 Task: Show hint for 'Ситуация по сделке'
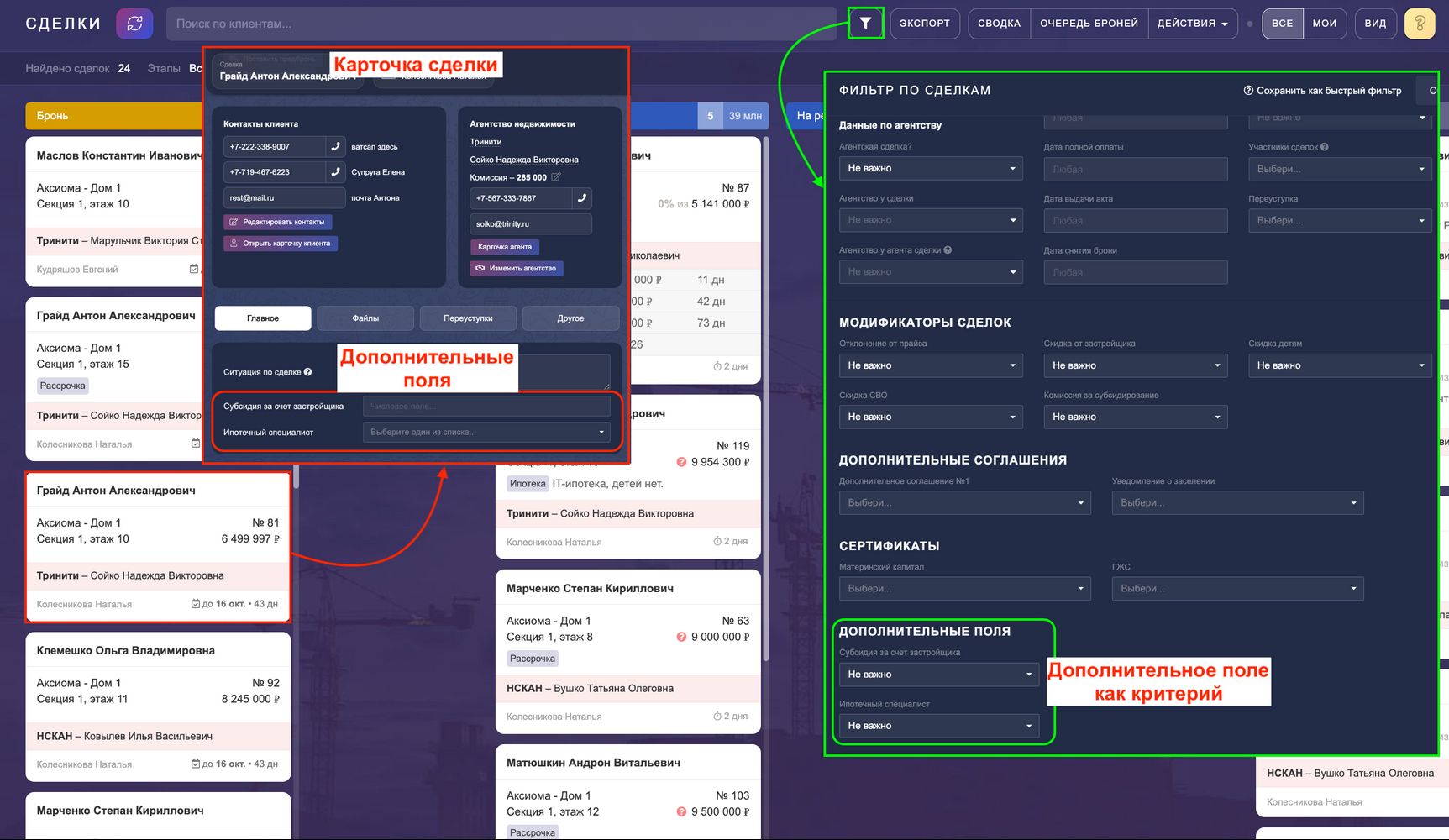(x=307, y=372)
